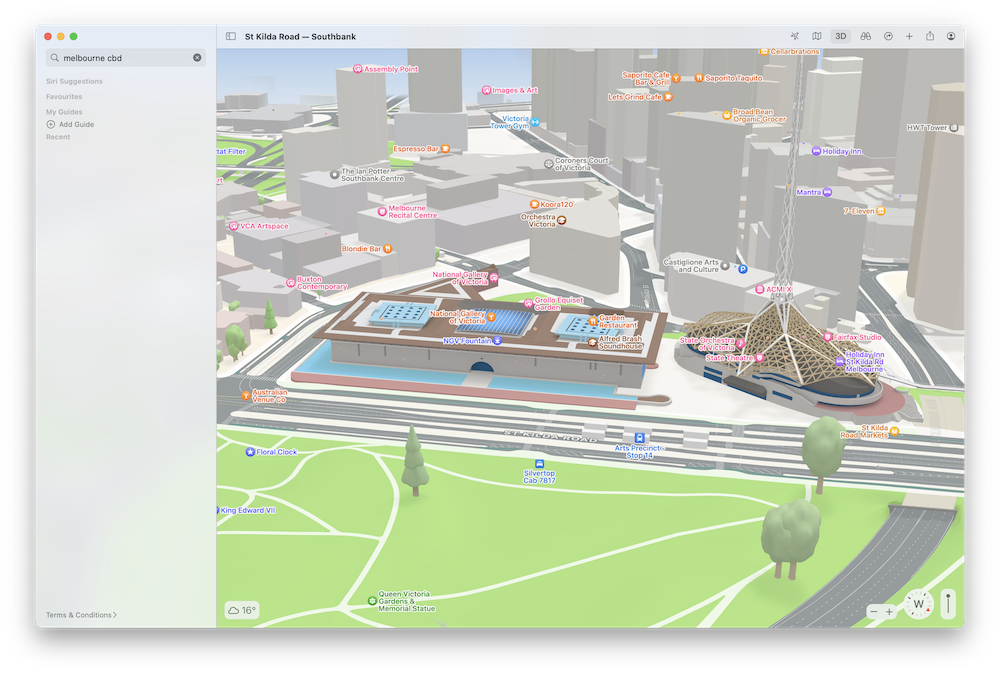The image size is (1000, 675).
Task: Zoom in with the map plus button
Action: (x=889, y=611)
